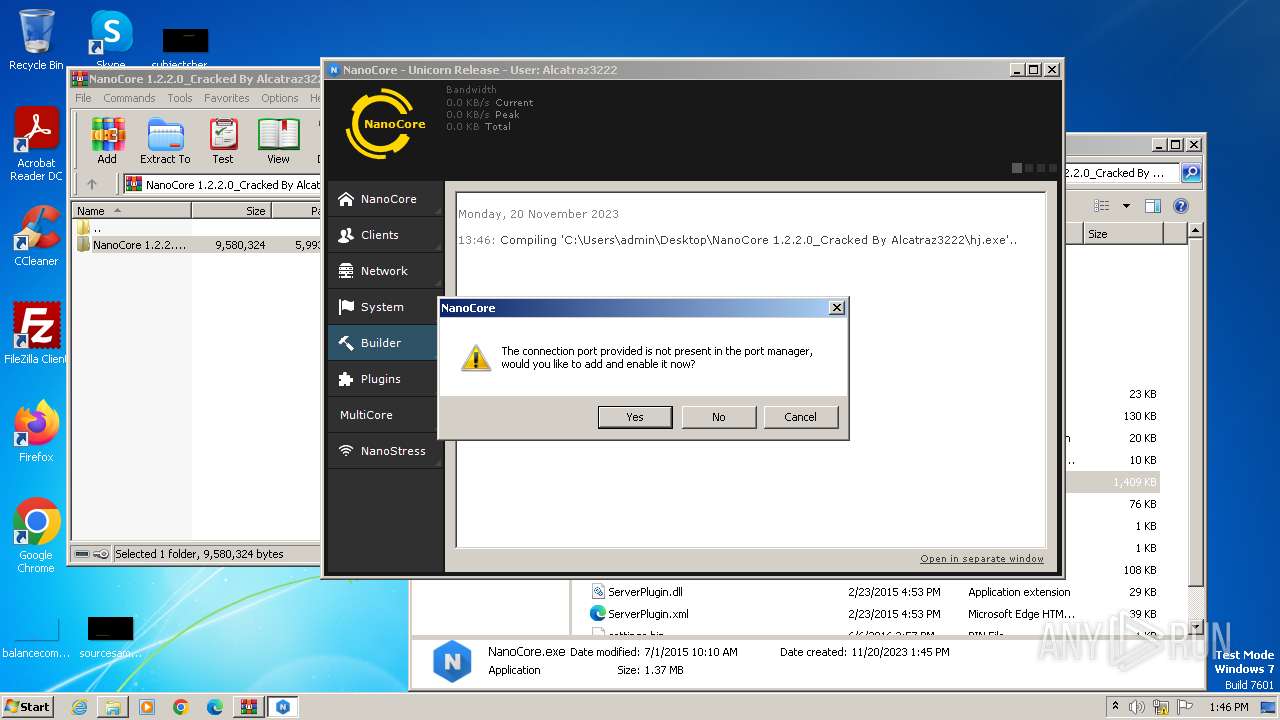
Task: Click Yes in the NanoCore dialog
Action: pyautogui.click(x=635, y=417)
